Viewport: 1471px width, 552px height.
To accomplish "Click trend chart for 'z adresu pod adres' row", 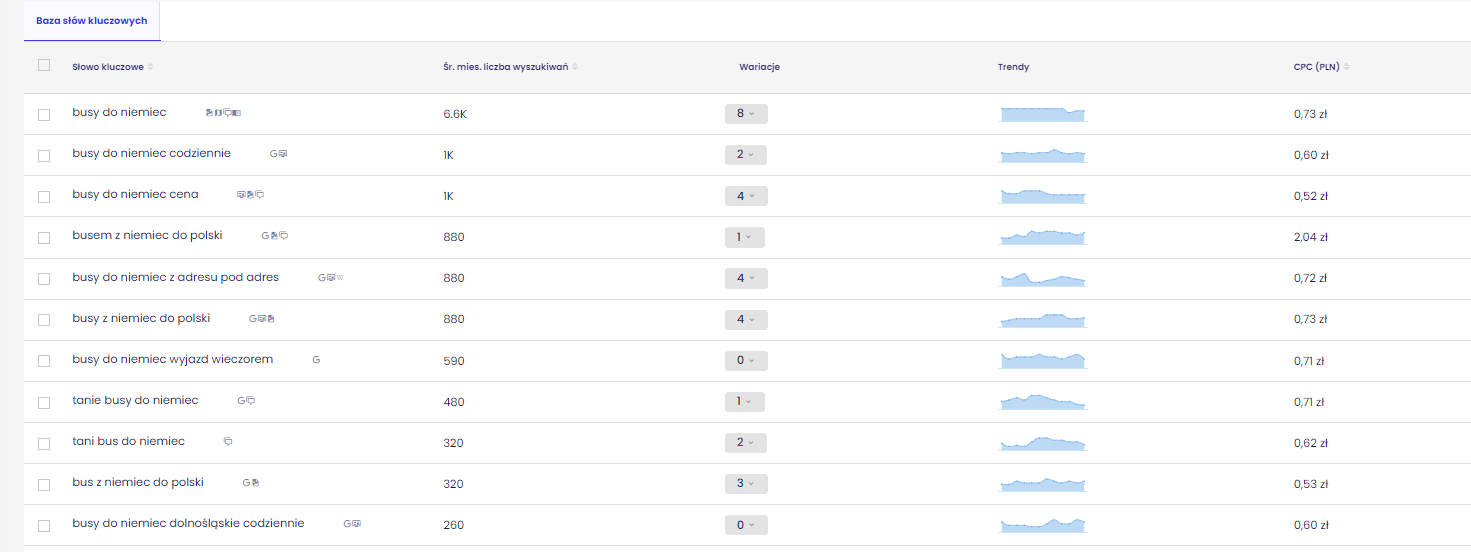I will 1043,279.
